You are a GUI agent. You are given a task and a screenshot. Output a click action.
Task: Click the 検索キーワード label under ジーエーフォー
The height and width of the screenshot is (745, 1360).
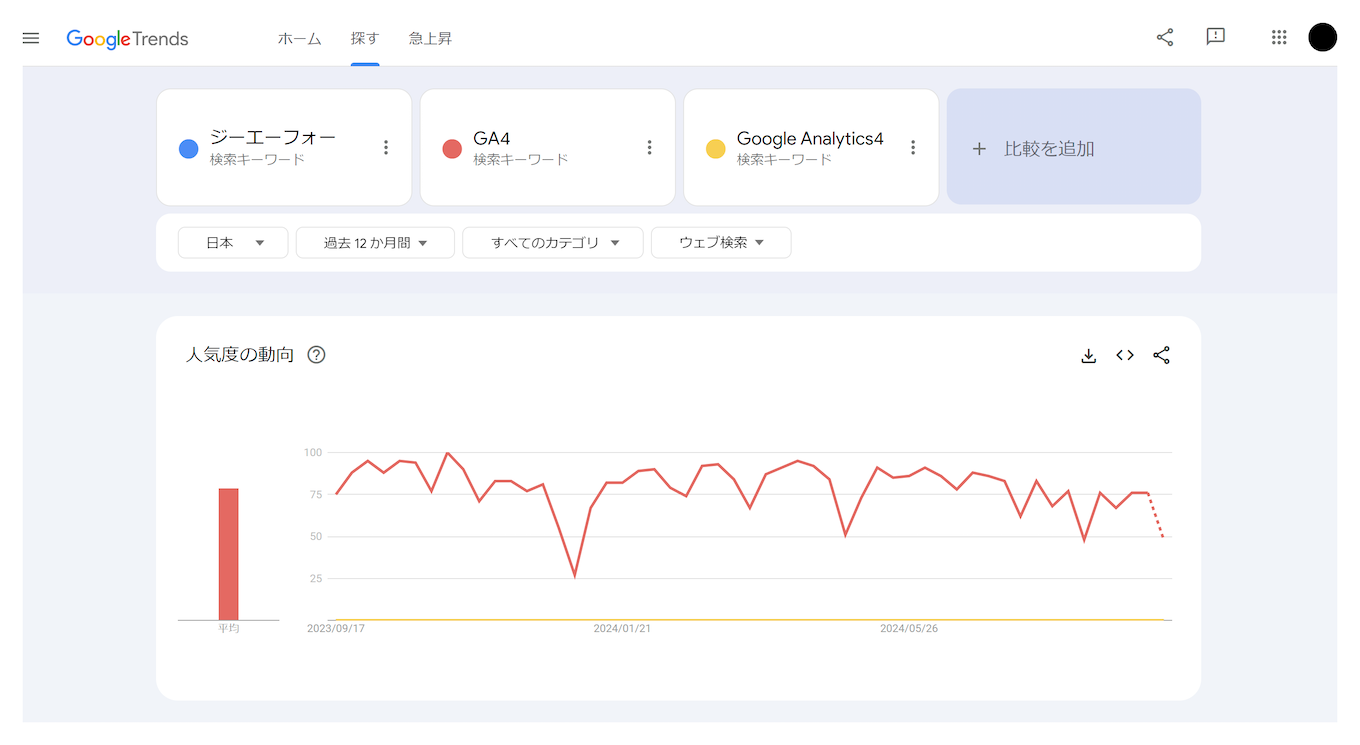pos(257,160)
